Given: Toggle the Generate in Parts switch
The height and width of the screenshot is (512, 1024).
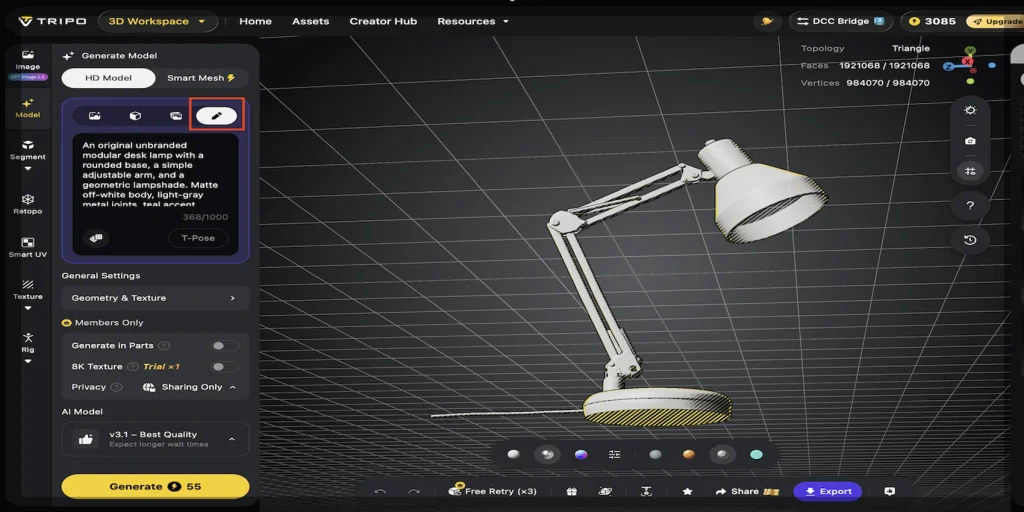Looking at the screenshot, I should (225, 345).
